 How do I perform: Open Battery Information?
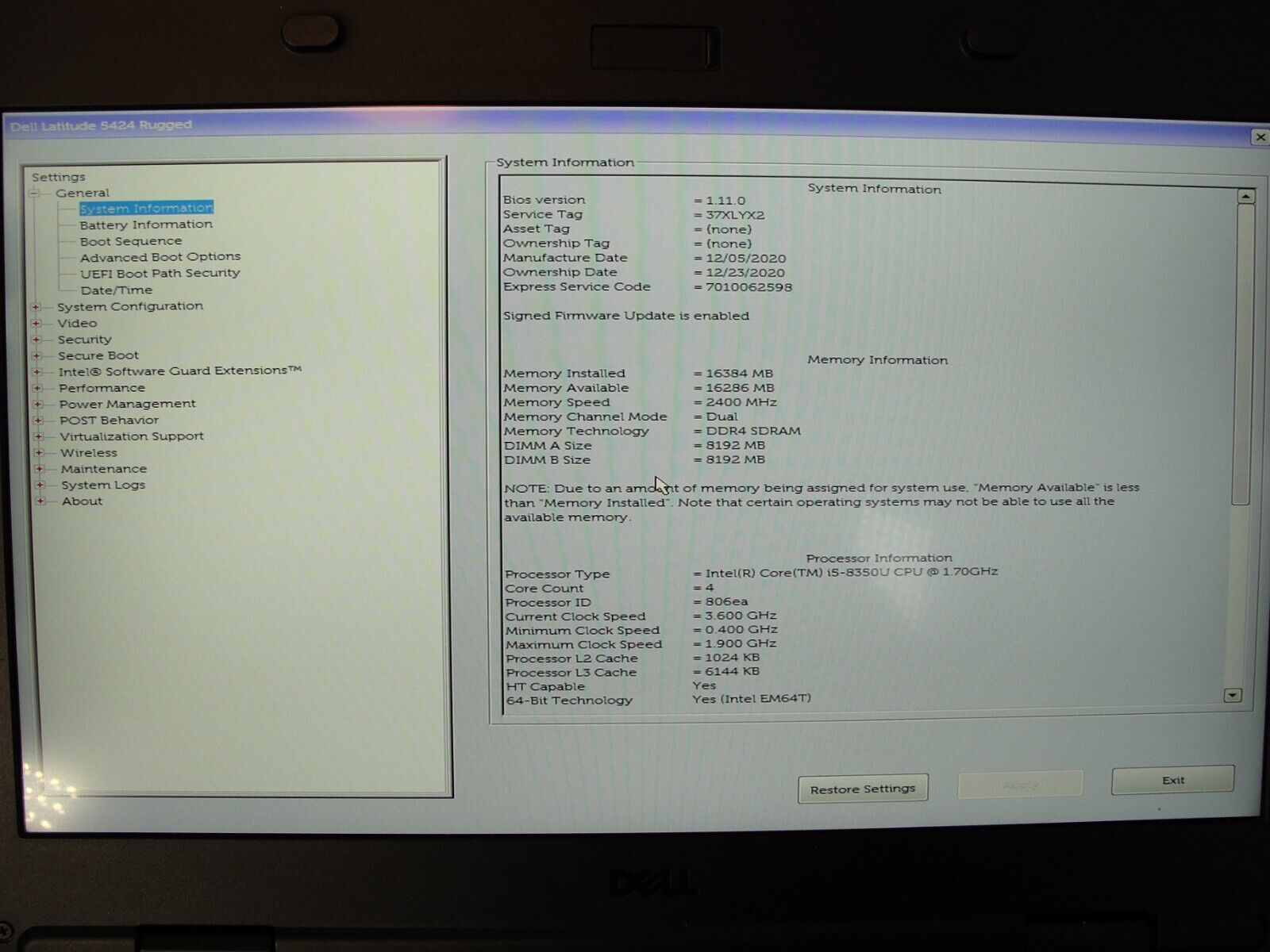(146, 225)
